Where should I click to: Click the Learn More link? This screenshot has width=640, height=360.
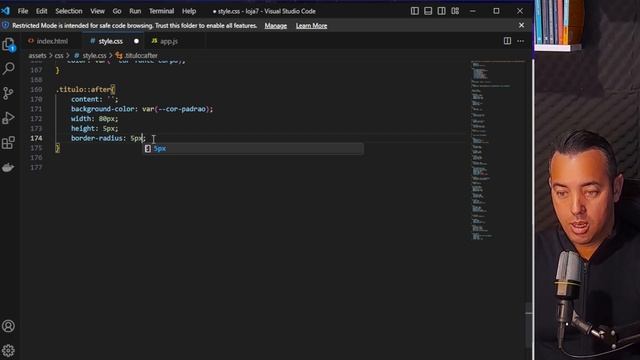[x=311, y=26]
